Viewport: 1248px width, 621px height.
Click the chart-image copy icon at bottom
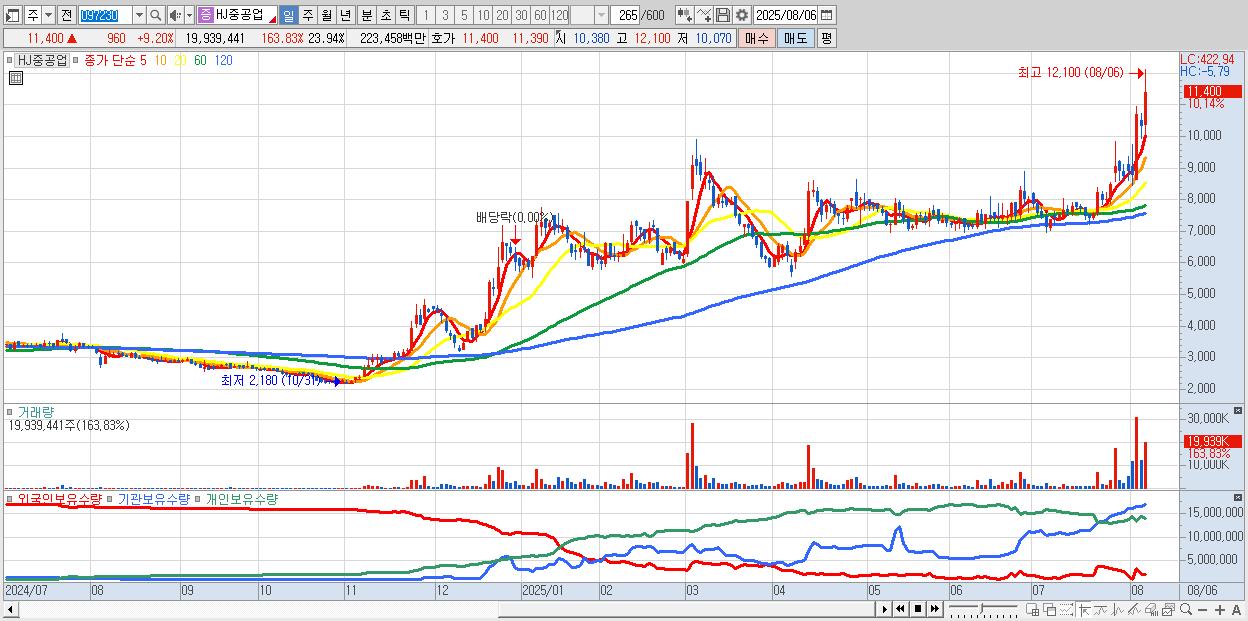click(x=1168, y=609)
